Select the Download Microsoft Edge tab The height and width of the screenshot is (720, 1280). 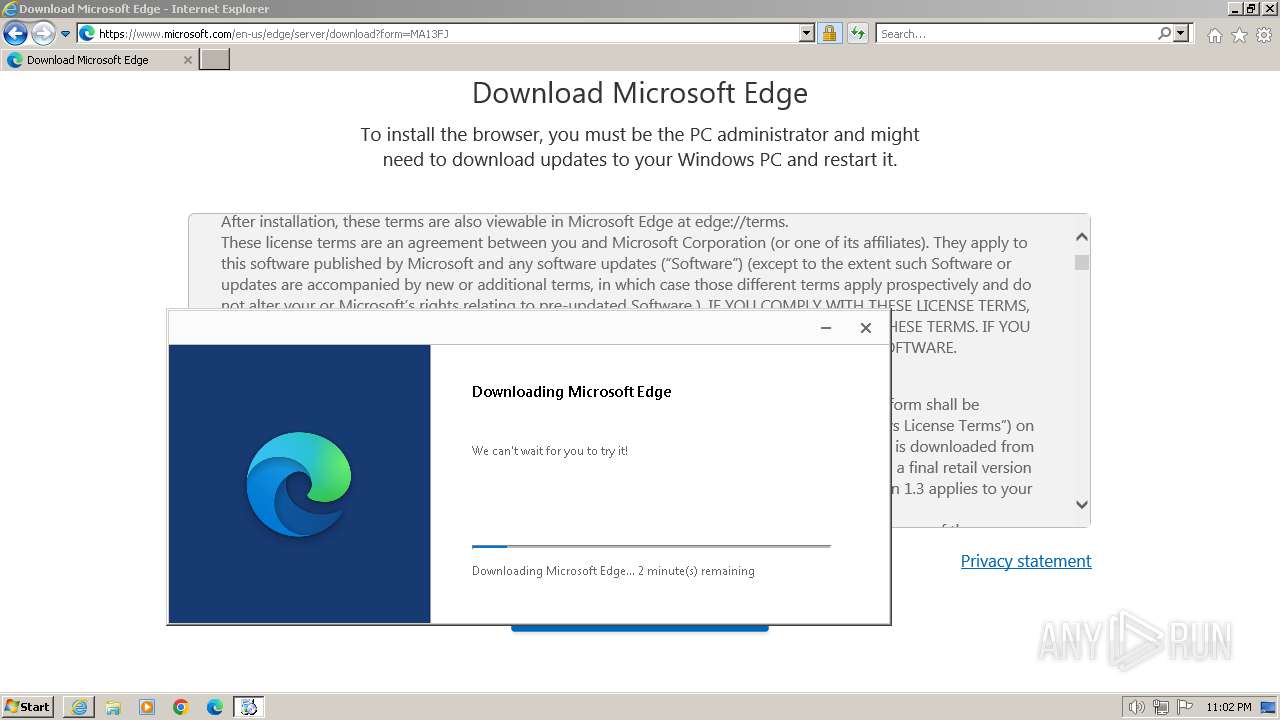coord(99,60)
